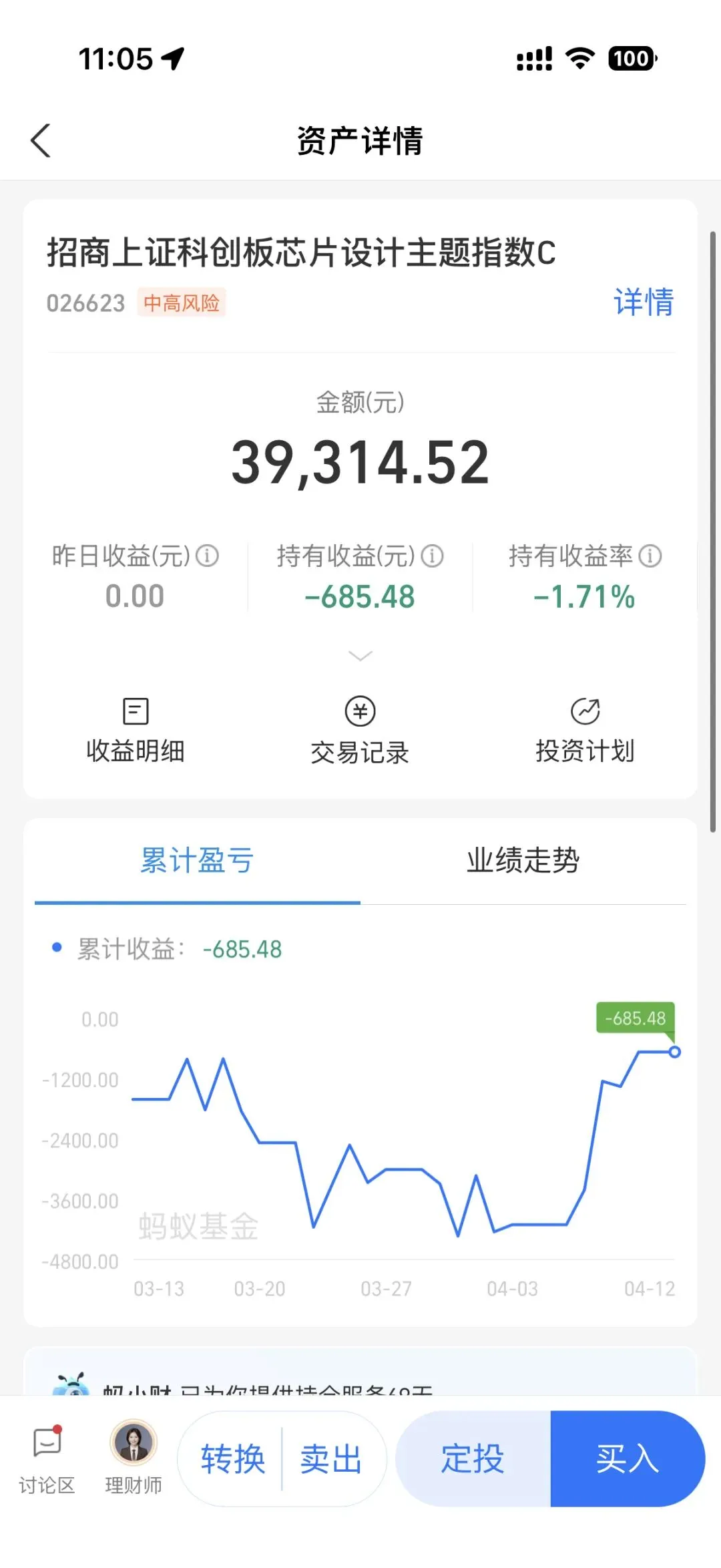Tap the 买入 button
Viewport: 721px width, 1568px height.
pos(628,1458)
